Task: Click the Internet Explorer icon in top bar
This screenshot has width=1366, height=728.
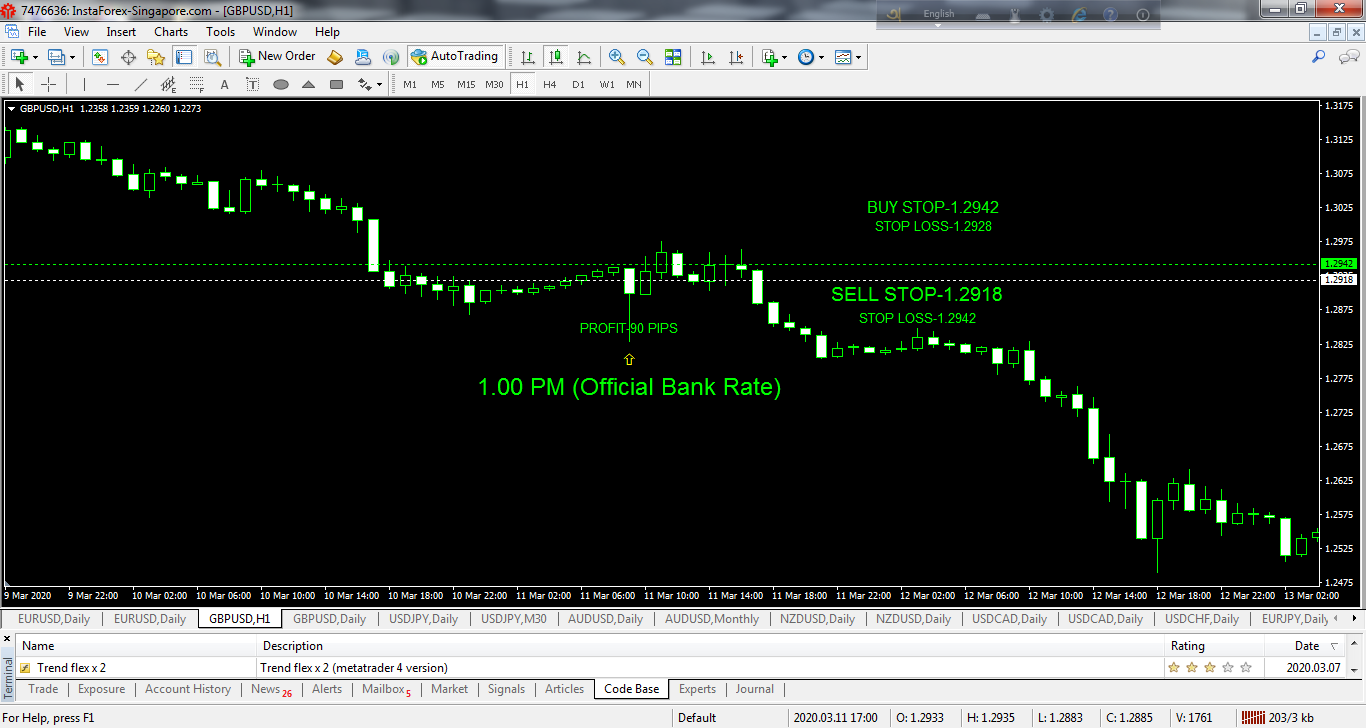Action: [1079, 15]
